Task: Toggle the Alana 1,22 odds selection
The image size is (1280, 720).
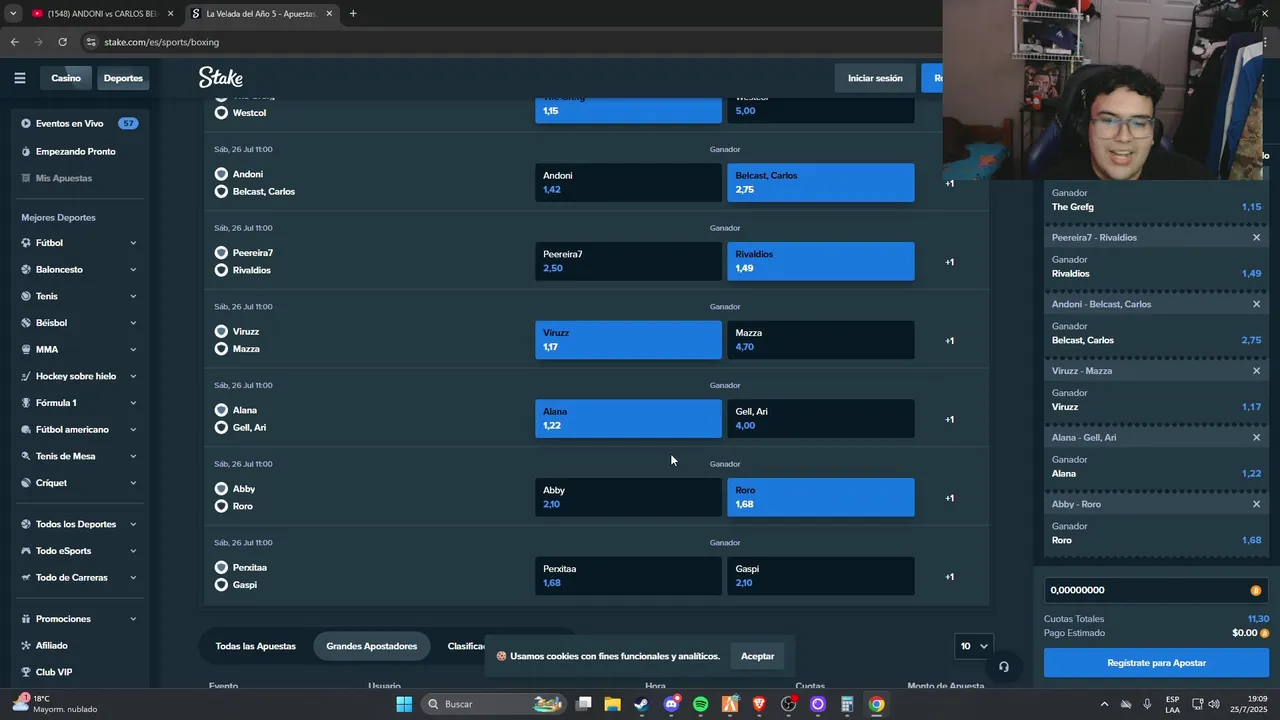Action: click(x=628, y=418)
